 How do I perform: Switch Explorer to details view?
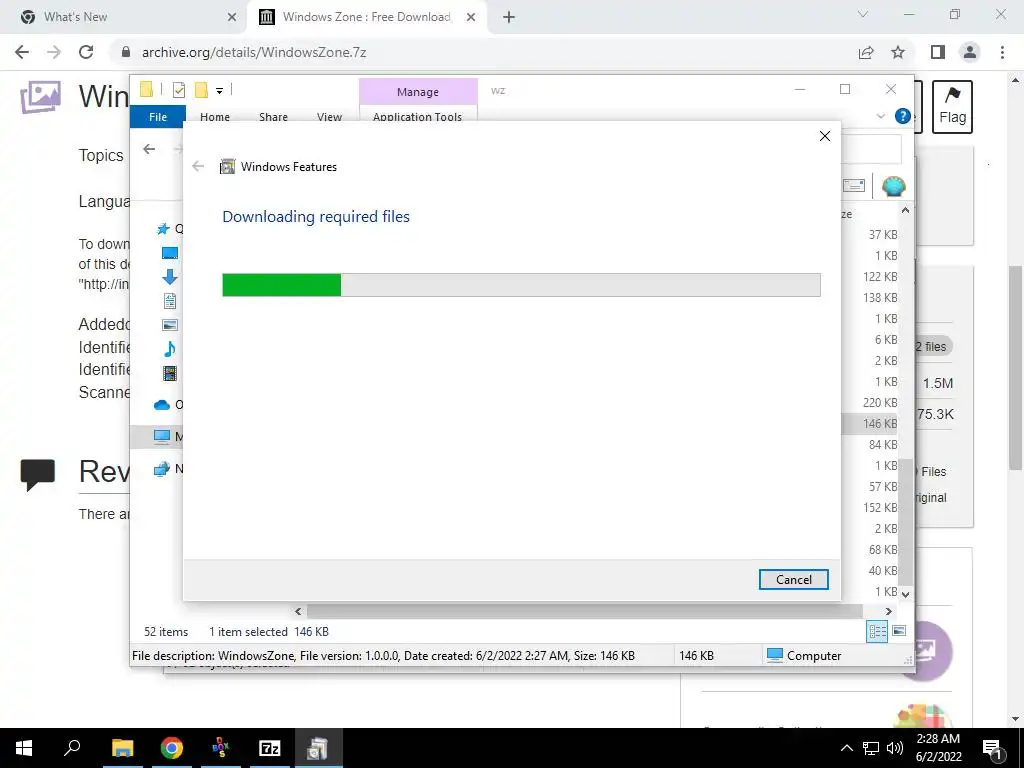[877, 631]
